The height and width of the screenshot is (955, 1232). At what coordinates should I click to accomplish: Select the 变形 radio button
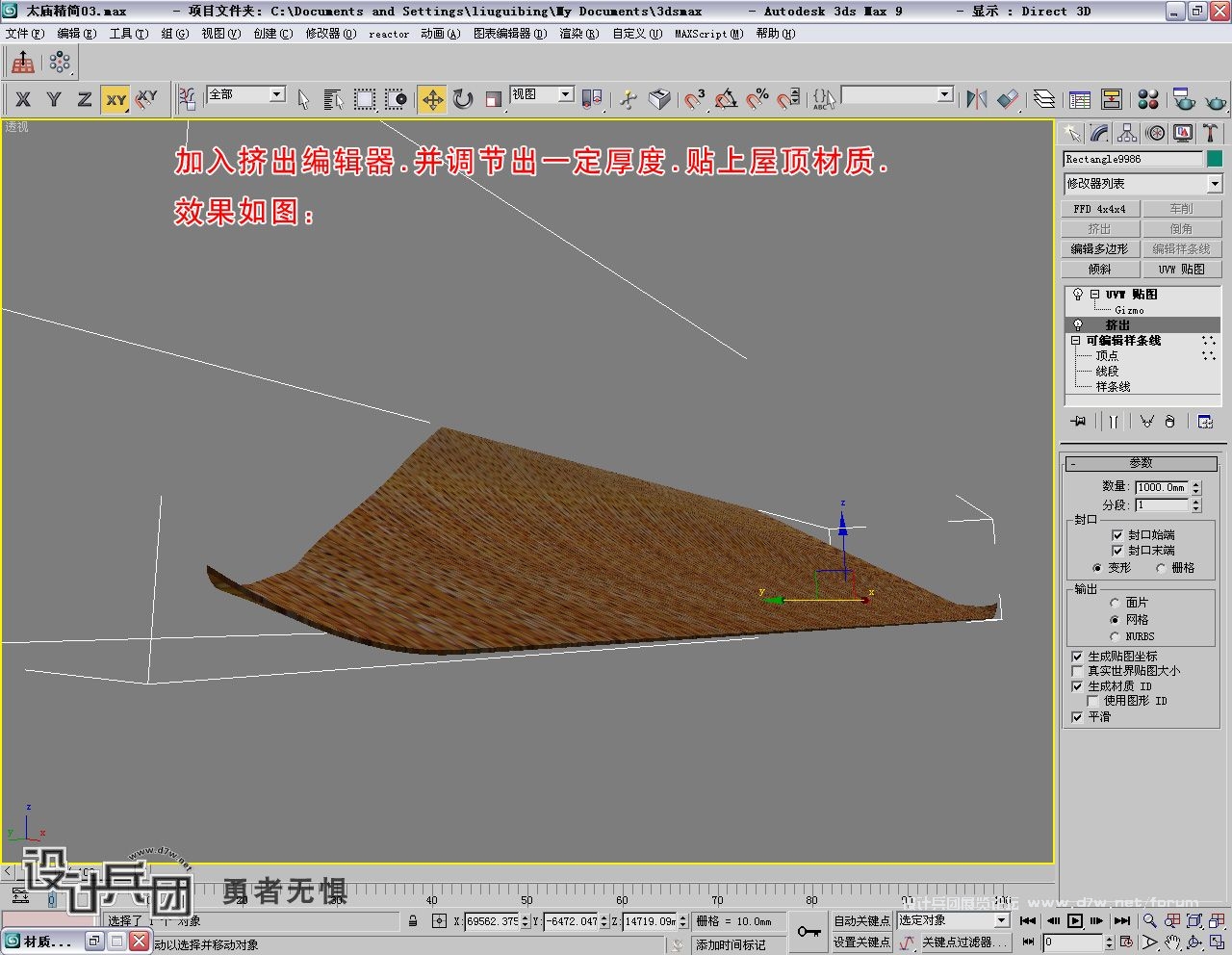point(1097,568)
